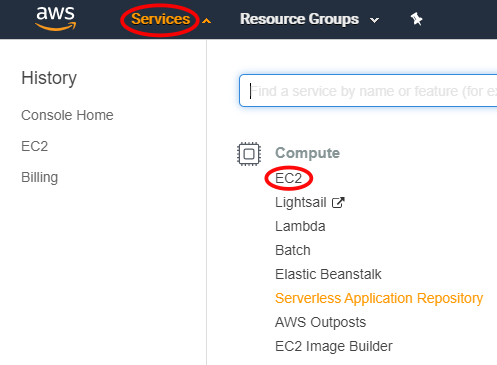
Task: Click the AWS logo
Action: click(56, 18)
